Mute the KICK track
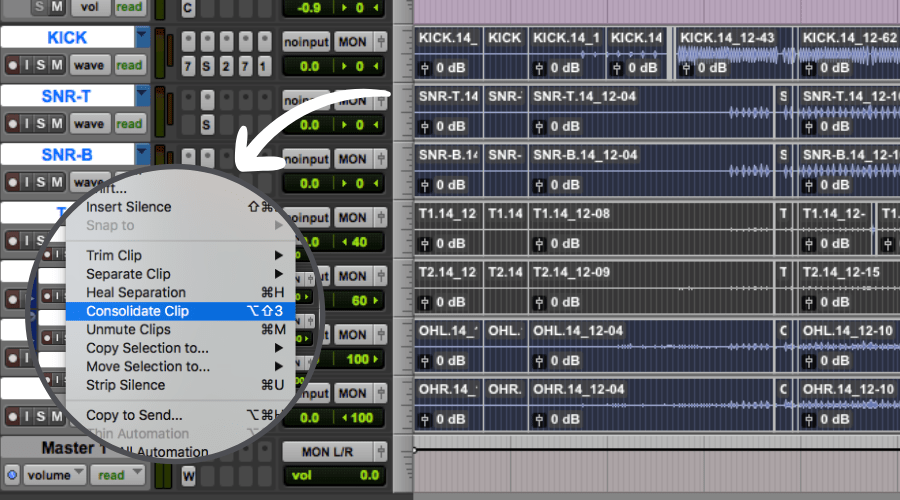The image size is (900, 500). [56, 65]
